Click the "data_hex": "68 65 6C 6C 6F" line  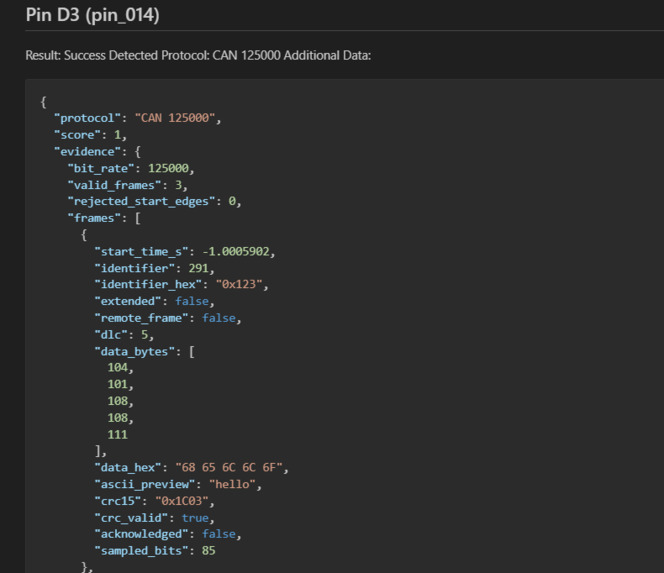(x=191, y=468)
